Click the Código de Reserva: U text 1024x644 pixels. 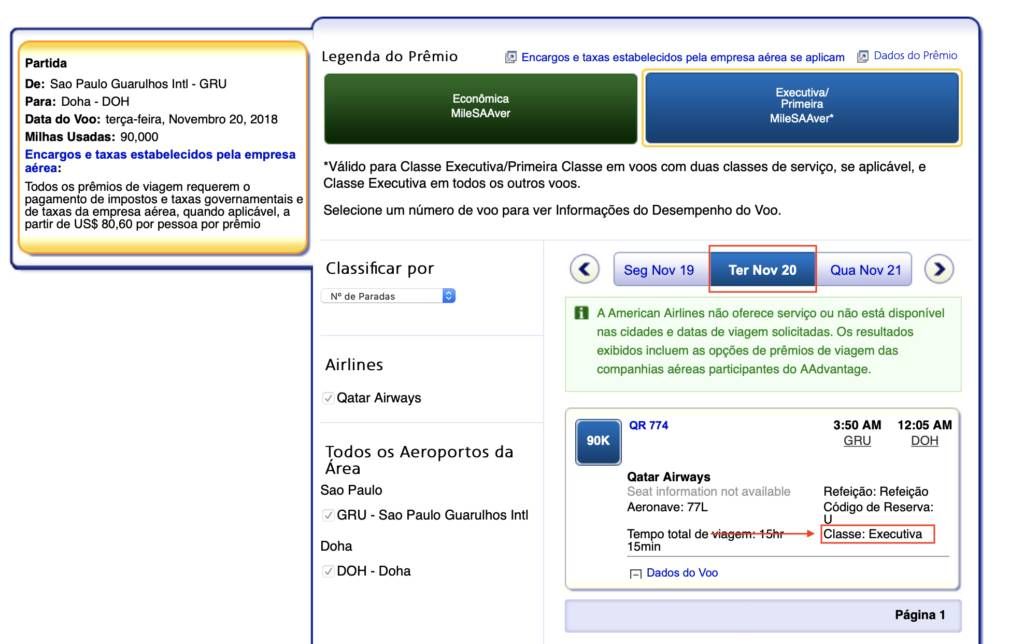click(x=878, y=513)
